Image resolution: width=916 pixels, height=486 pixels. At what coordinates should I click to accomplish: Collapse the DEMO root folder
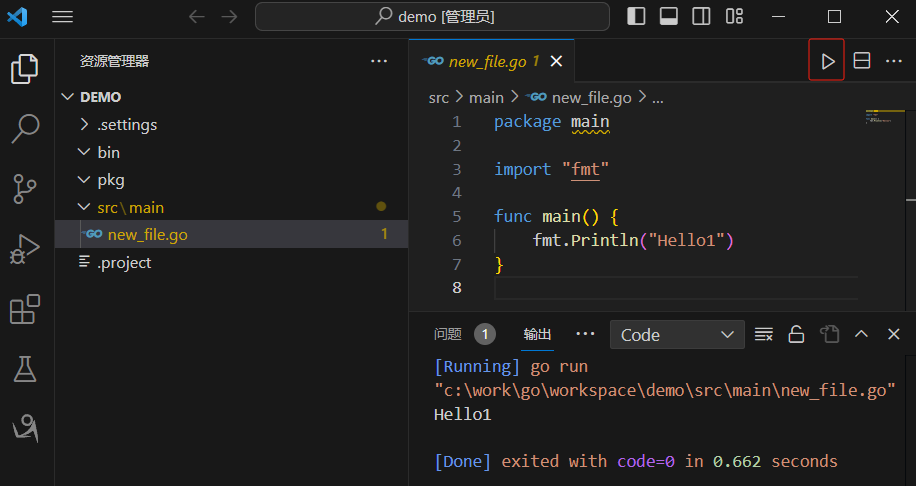(x=68, y=97)
